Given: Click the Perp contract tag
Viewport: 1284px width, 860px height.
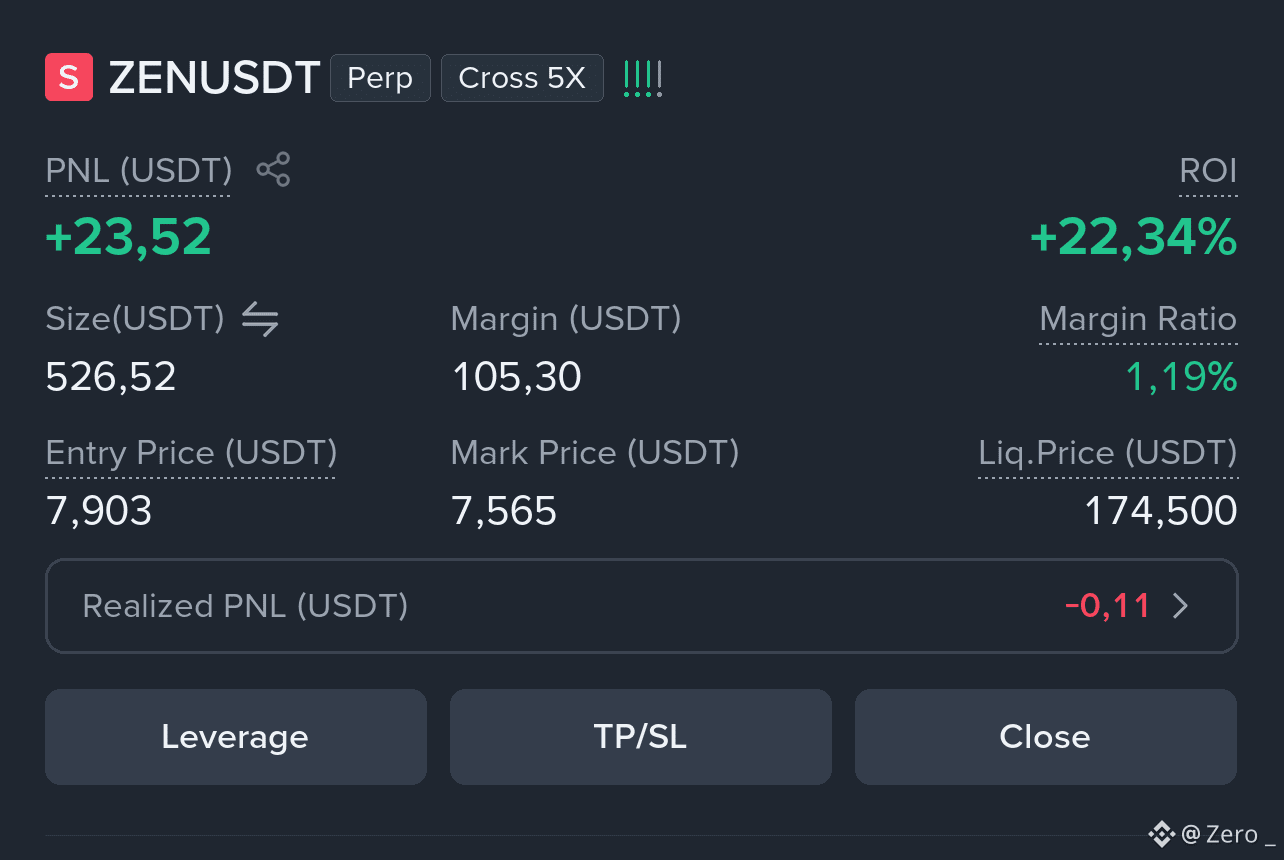Looking at the screenshot, I should pyautogui.click(x=380, y=78).
